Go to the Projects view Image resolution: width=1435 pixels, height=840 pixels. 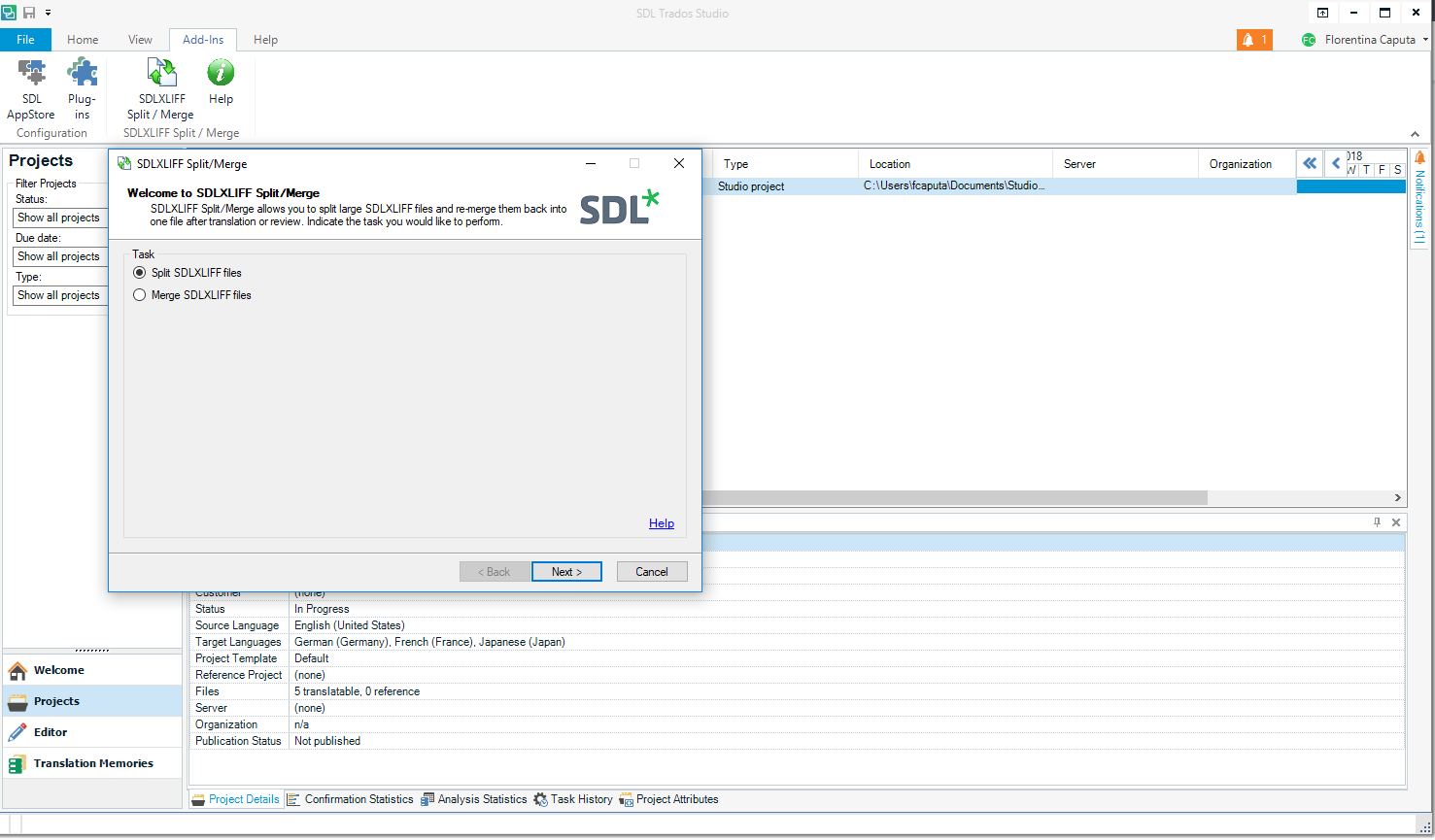pos(92,701)
